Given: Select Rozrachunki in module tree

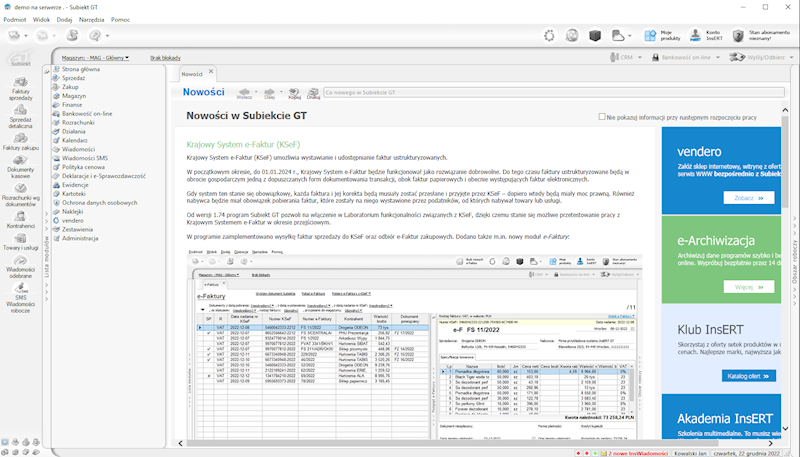Looking at the screenshot, I should click(78, 122).
